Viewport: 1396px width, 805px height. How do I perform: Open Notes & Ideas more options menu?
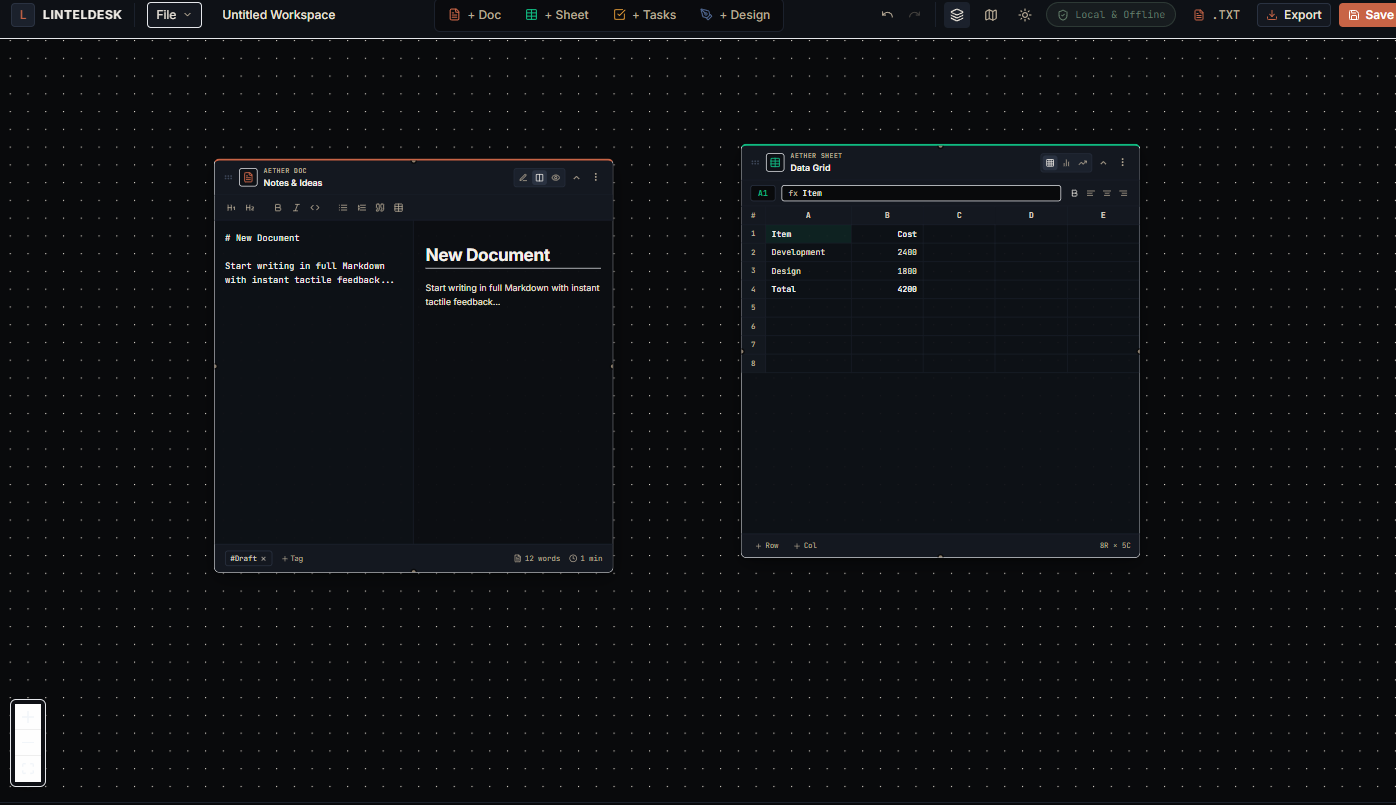click(596, 177)
